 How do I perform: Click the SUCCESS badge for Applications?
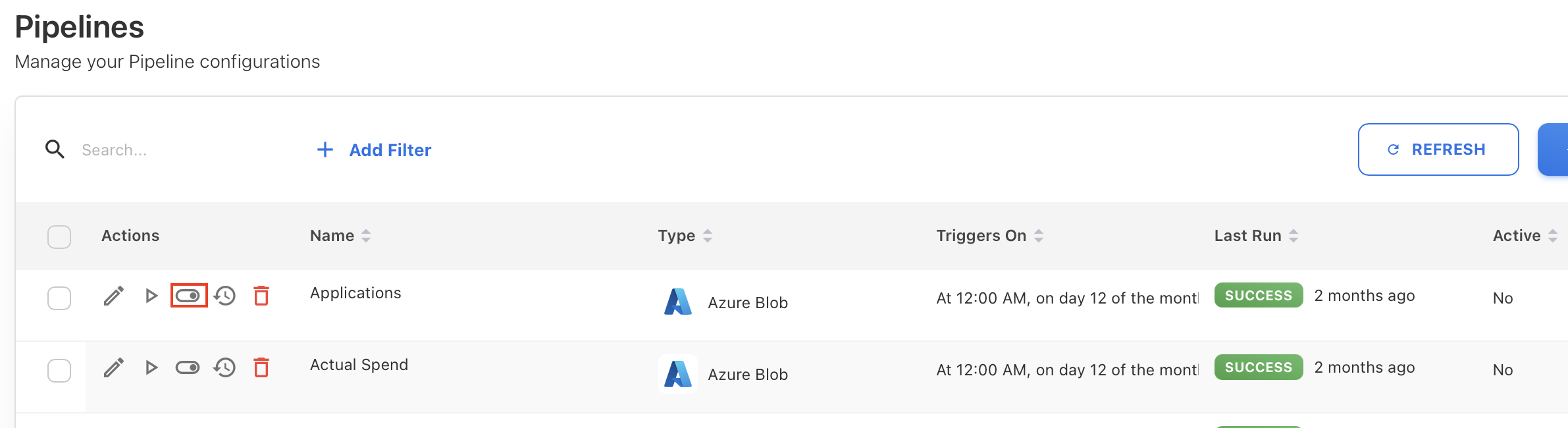1258,295
